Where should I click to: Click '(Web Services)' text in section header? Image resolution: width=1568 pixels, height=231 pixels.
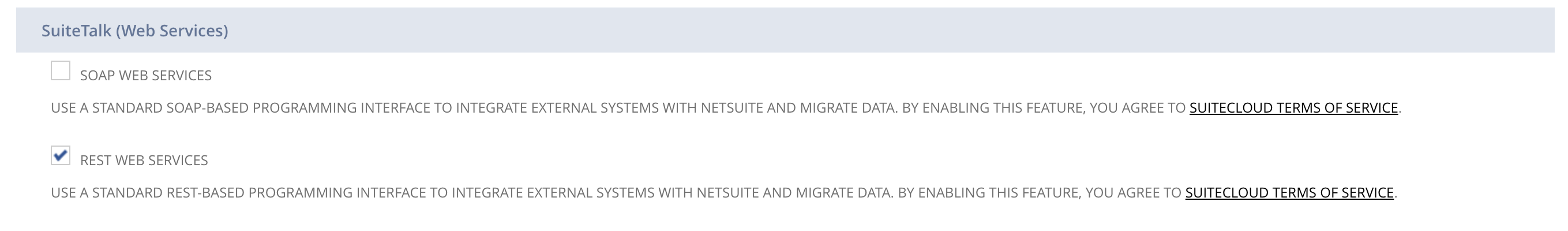172,31
